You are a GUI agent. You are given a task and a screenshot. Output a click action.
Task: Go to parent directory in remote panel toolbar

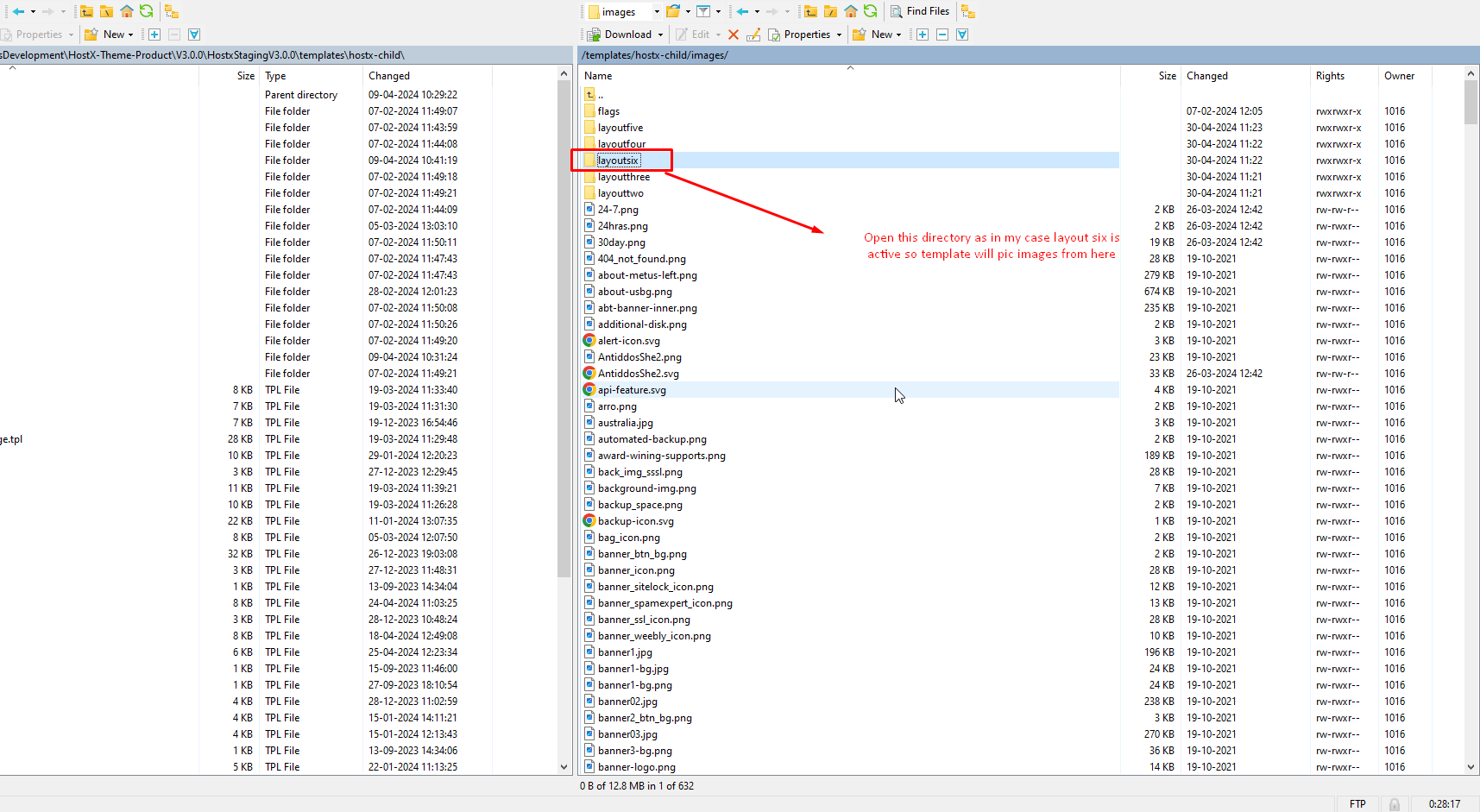810,11
